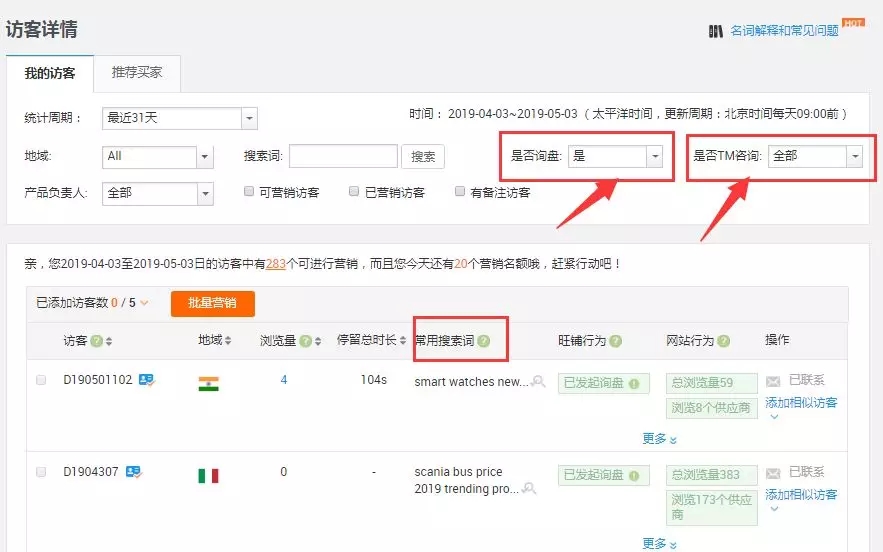Click help icon beside 旺铺行为 header
This screenshot has width=883, height=552.
[x=616, y=341]
